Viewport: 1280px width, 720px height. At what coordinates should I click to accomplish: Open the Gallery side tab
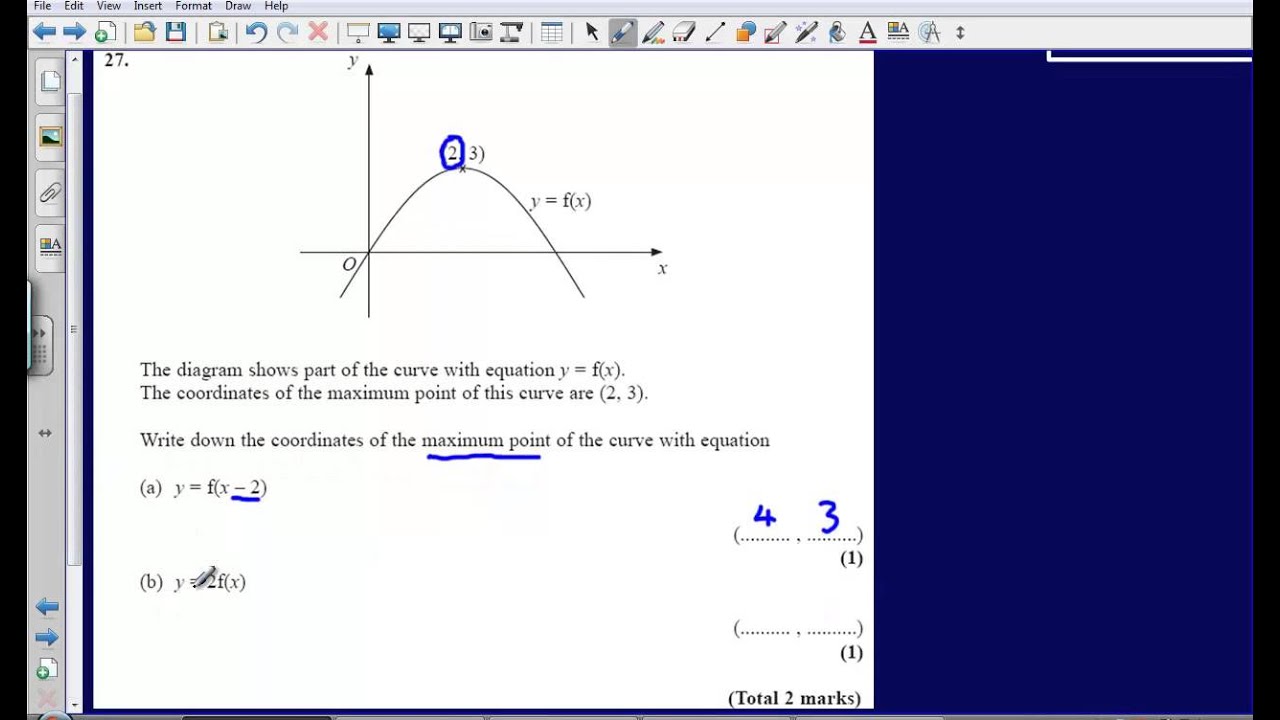pos(49,136)
